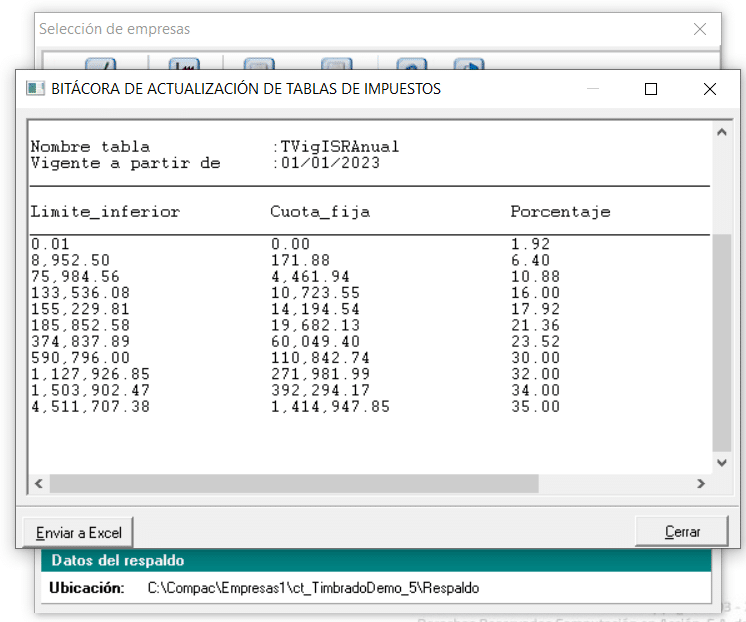Click the Cuota_fija value 14,194.54
Image resolution: width=746 pixels, height=622 pixels.
[x=315, y=309]
